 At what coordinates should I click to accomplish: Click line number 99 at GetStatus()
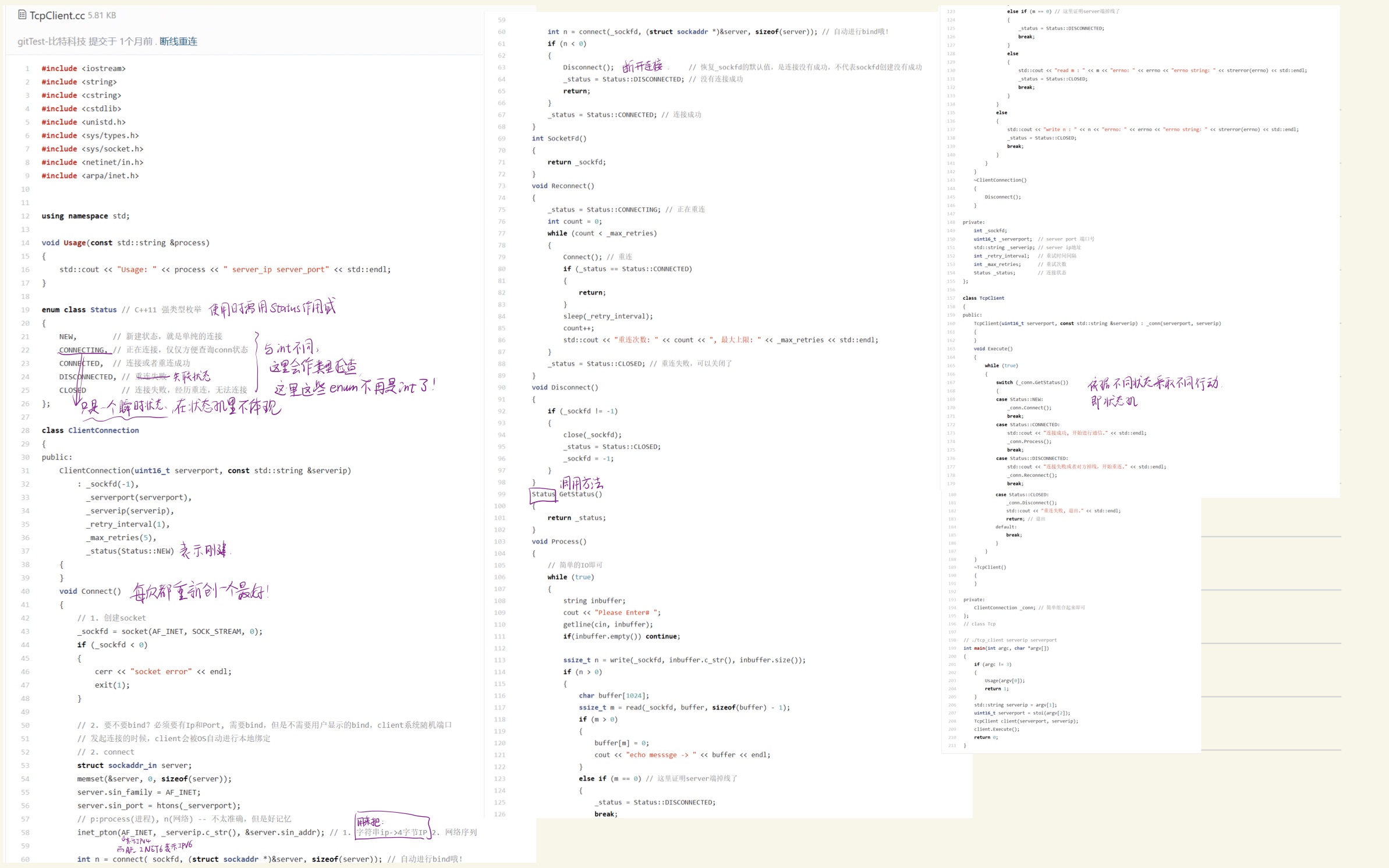pyautogui.click(x=501, y=494)
